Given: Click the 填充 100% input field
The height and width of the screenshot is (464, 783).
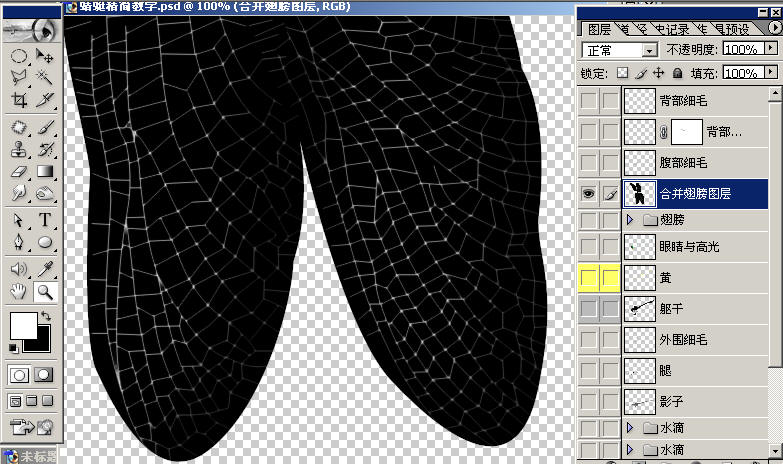Looking at the screenshot, I should pos(743,73).
